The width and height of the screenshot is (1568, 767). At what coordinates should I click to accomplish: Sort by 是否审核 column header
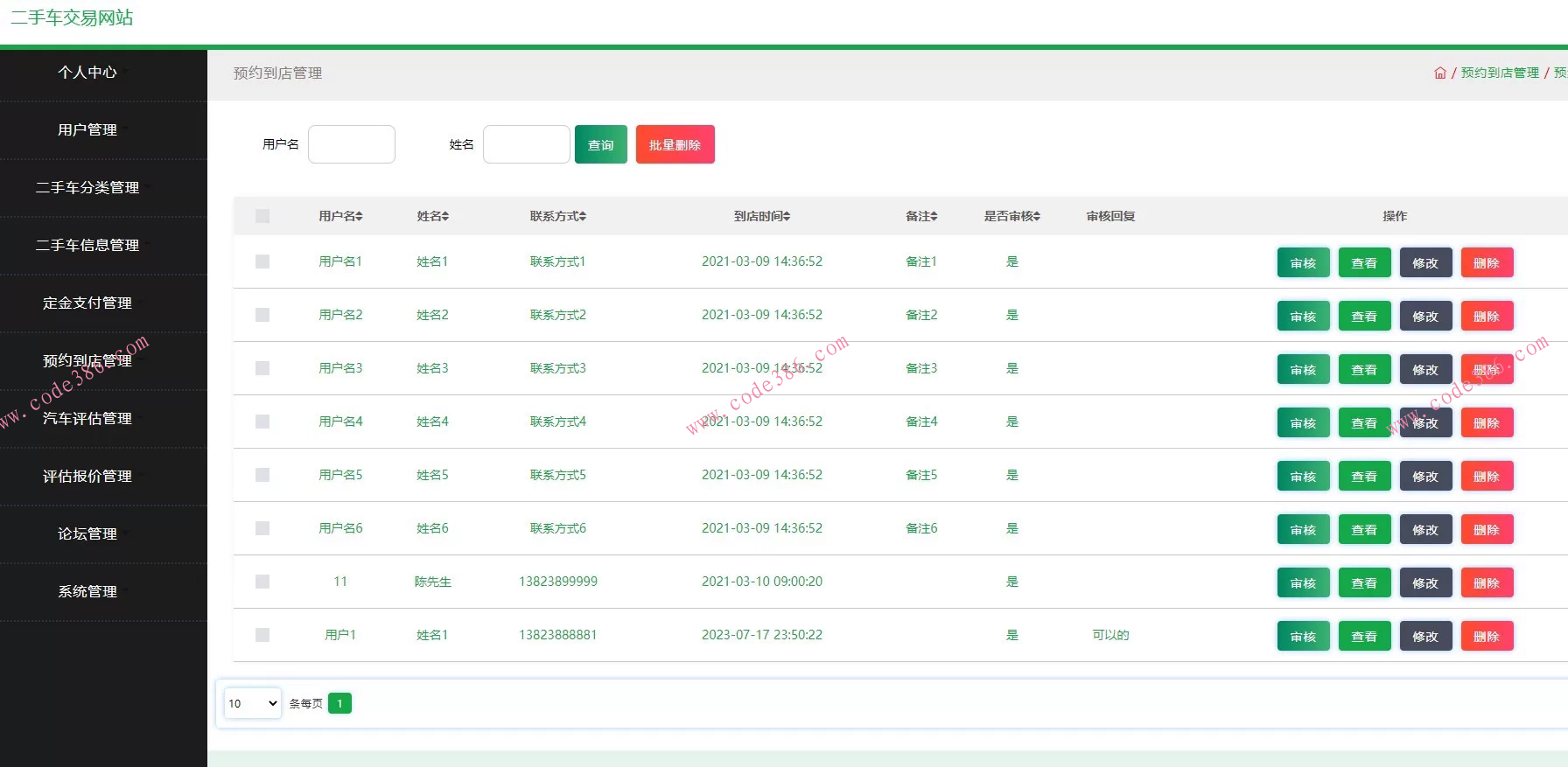click(1011, 216)
